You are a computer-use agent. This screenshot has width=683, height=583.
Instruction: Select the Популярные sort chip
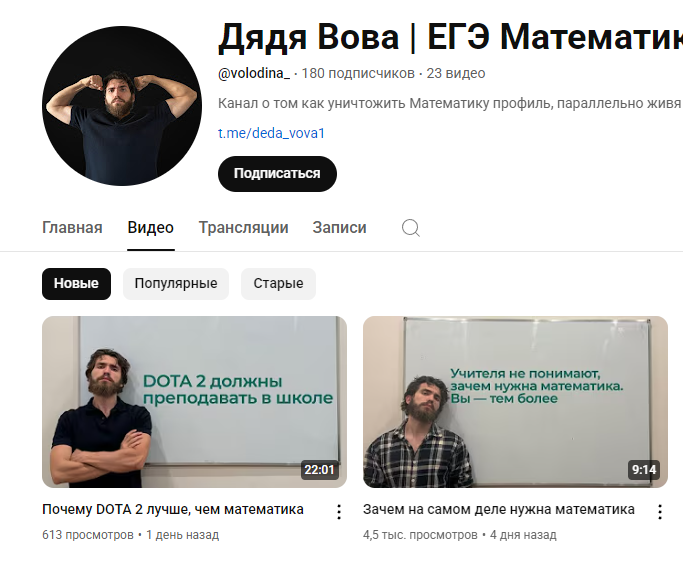(176, 284)
